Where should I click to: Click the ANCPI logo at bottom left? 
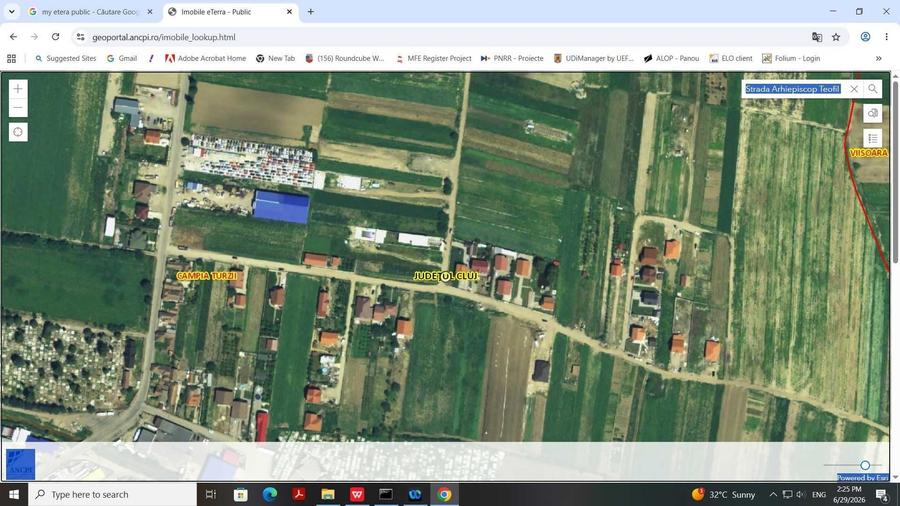click(x=21, y=464)
